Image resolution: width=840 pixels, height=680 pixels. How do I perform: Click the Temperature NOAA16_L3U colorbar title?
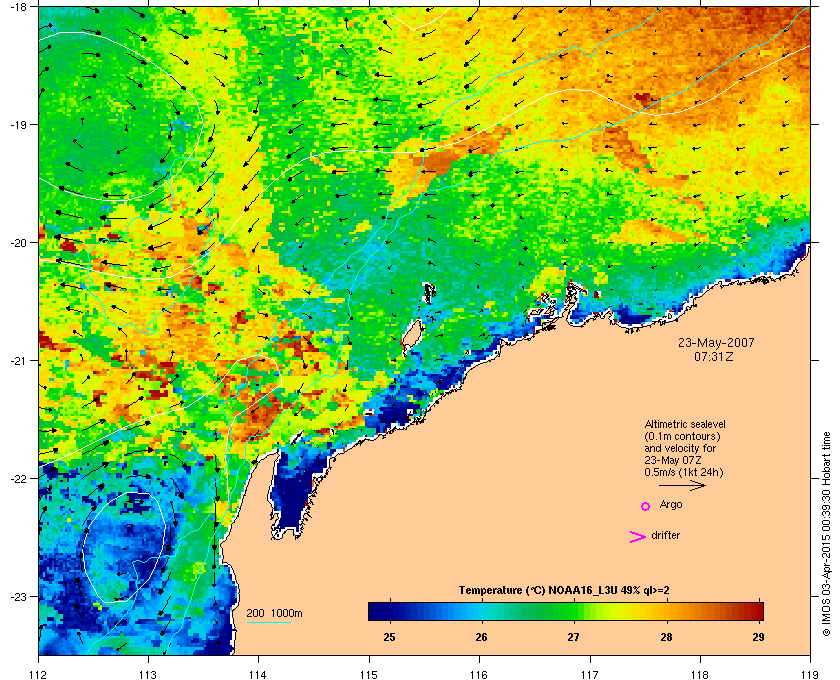(564, 591)
